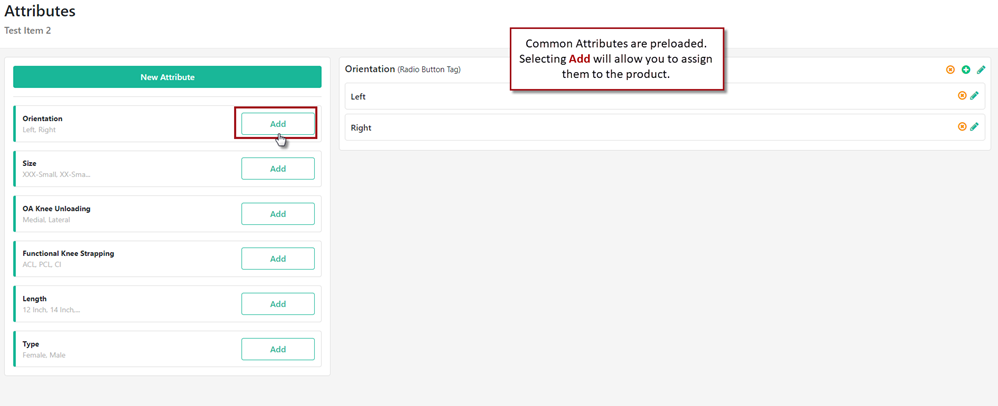This screenshot has width=998, height=406.
Task: Delete the Left option using orange X
Action: [962, 96]
